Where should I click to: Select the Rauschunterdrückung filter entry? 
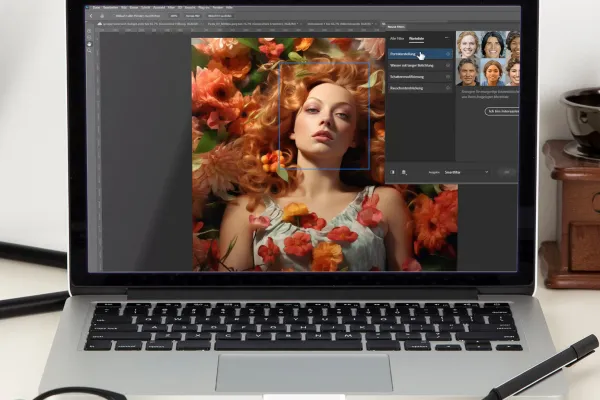point(420,88)
